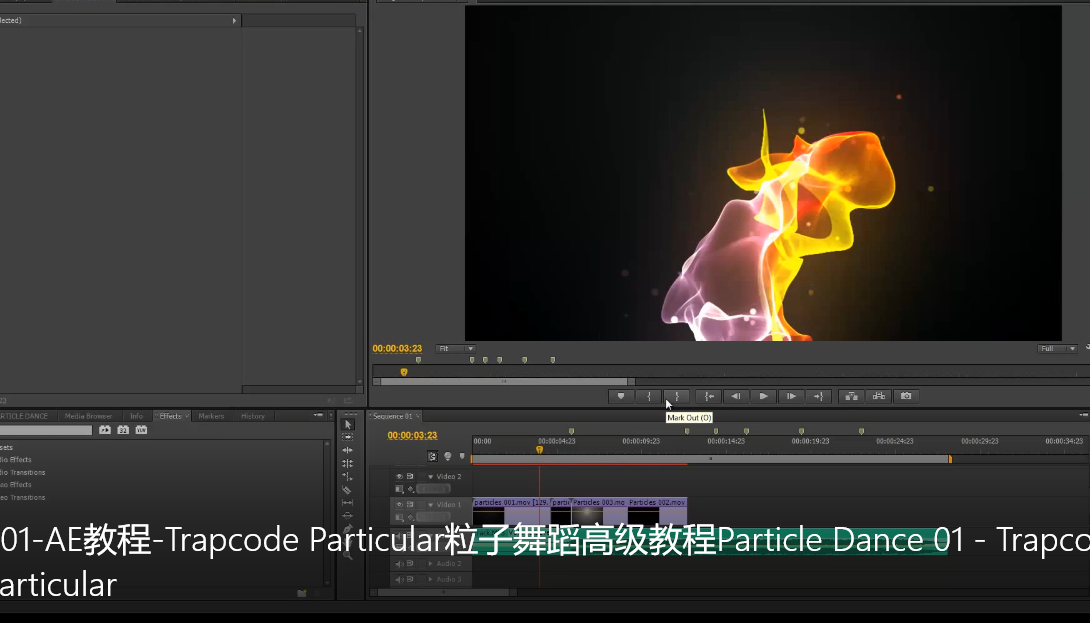This screenshot has width=1090, height=623.
Task: Step back one frame
Action: [735, 396]
